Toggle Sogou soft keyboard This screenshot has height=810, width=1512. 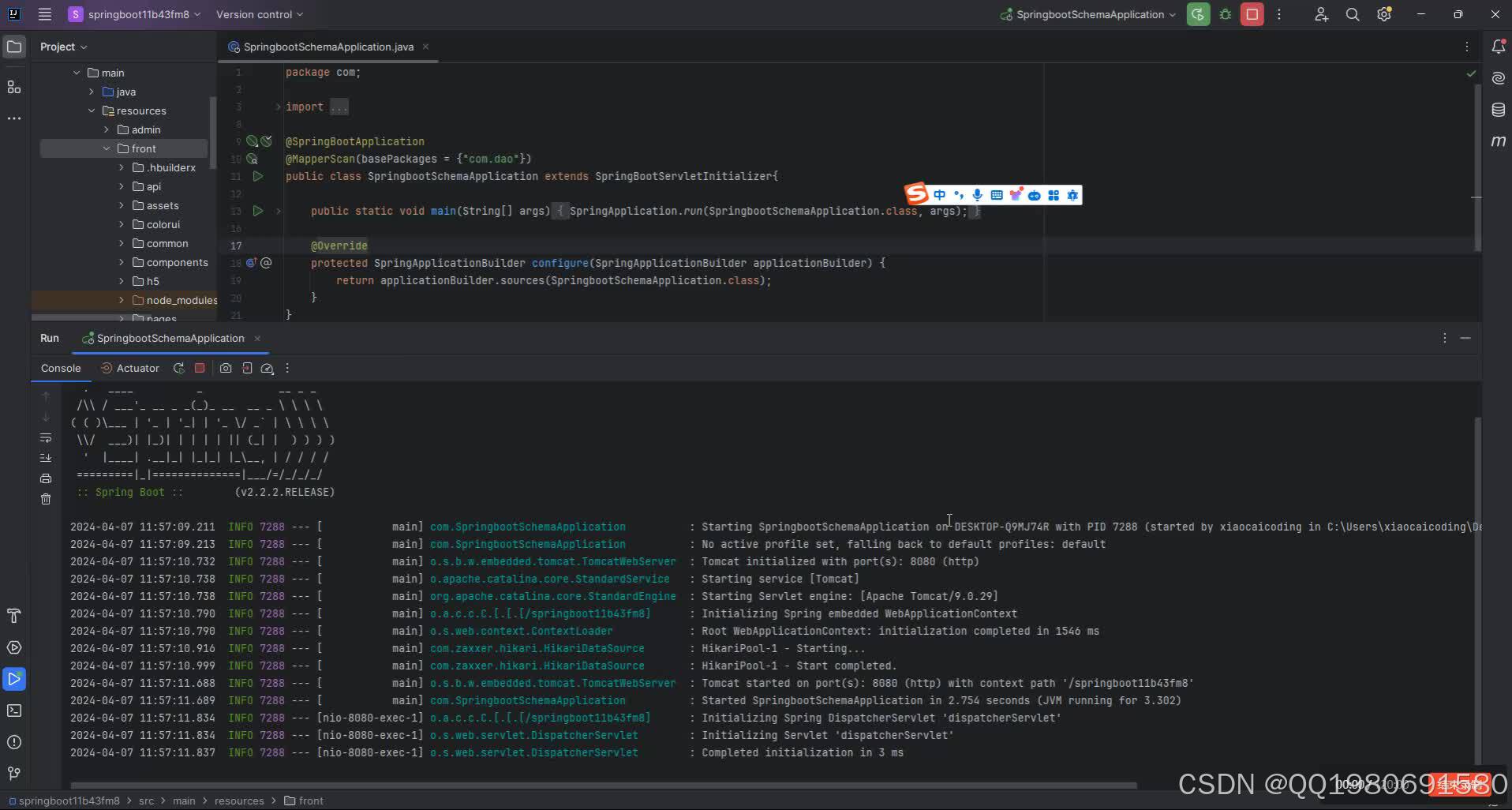997,195
